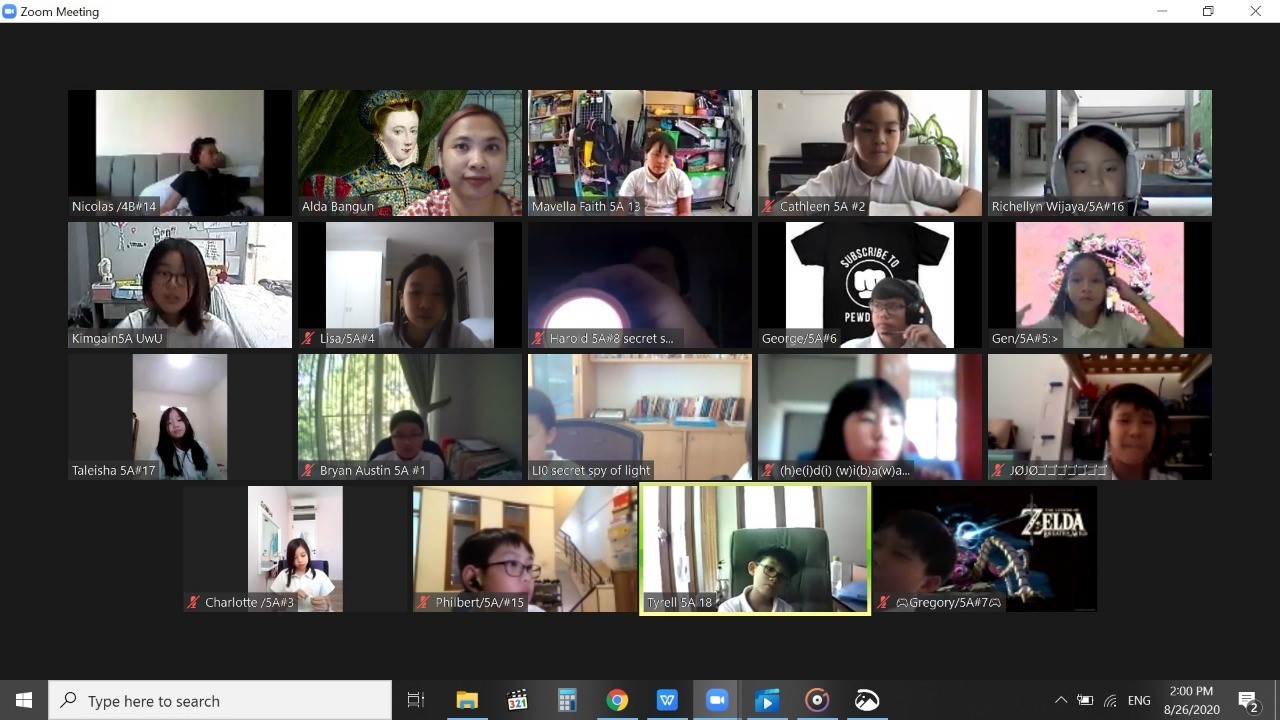
Task: Click the Wi-Fi network tray icon
Action: coord(1110,700)
